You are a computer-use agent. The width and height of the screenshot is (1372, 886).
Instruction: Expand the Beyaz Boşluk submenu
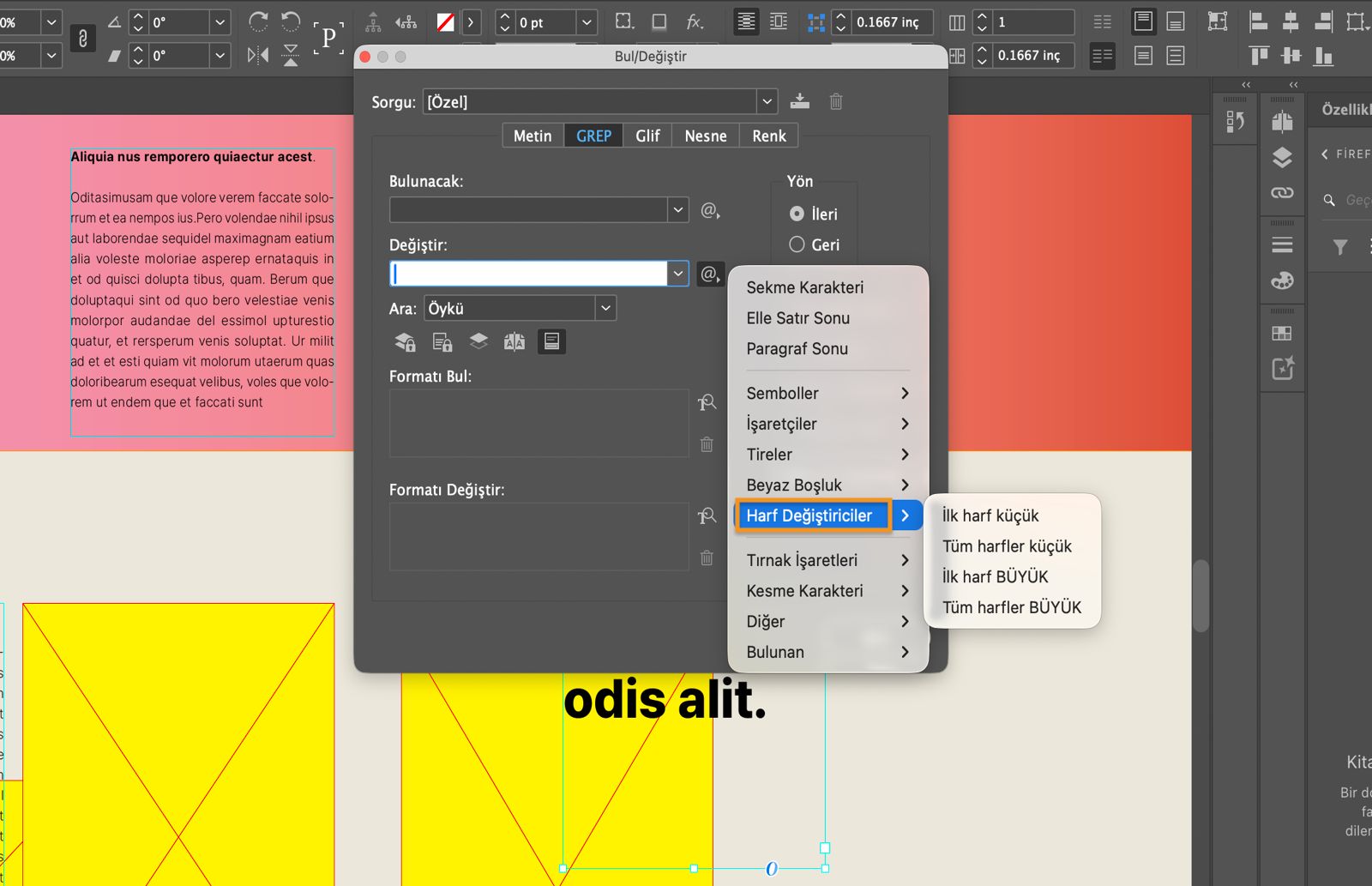click(x=827, y=485)
